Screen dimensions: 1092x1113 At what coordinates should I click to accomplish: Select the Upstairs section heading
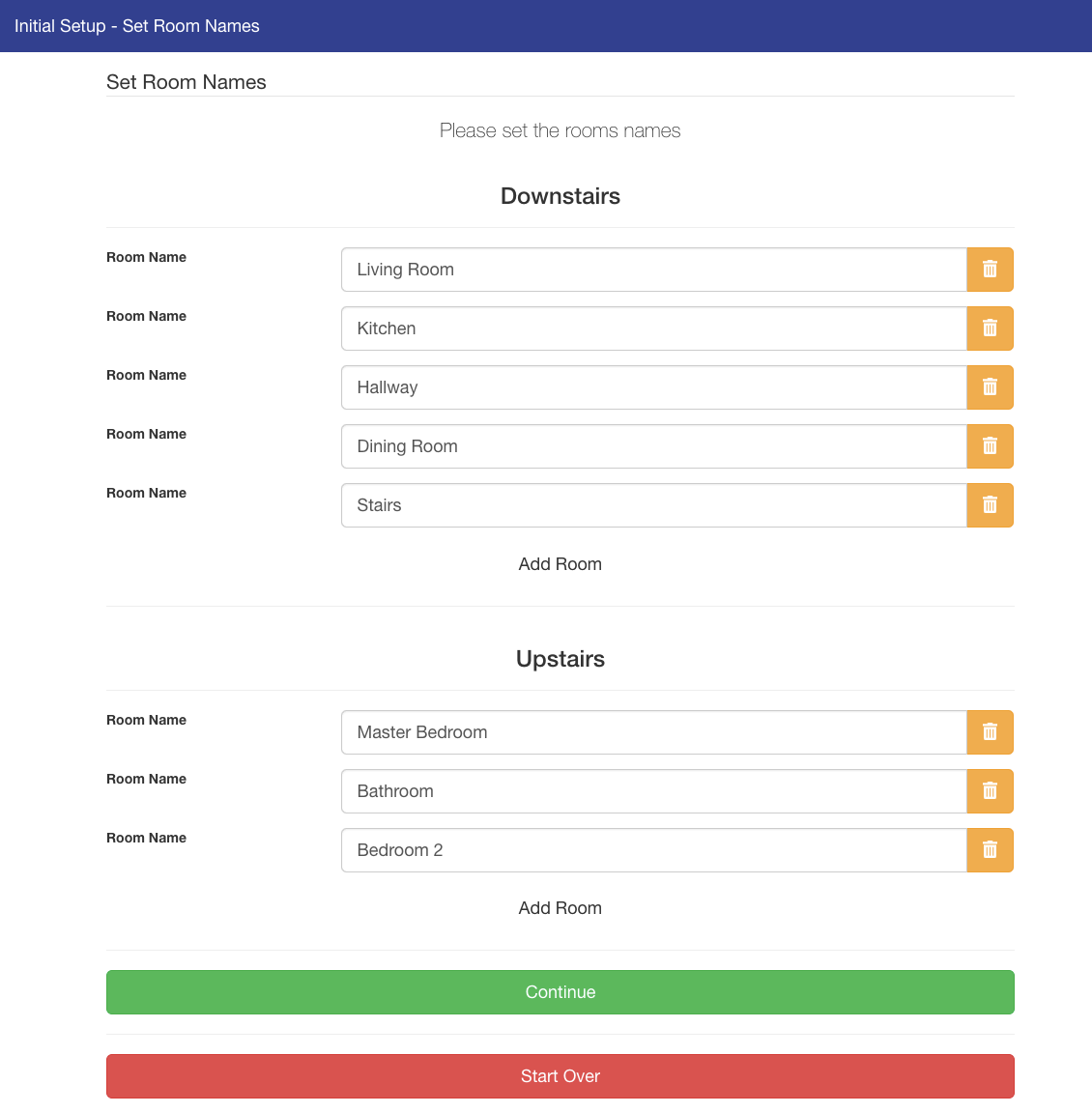(560, 659)
